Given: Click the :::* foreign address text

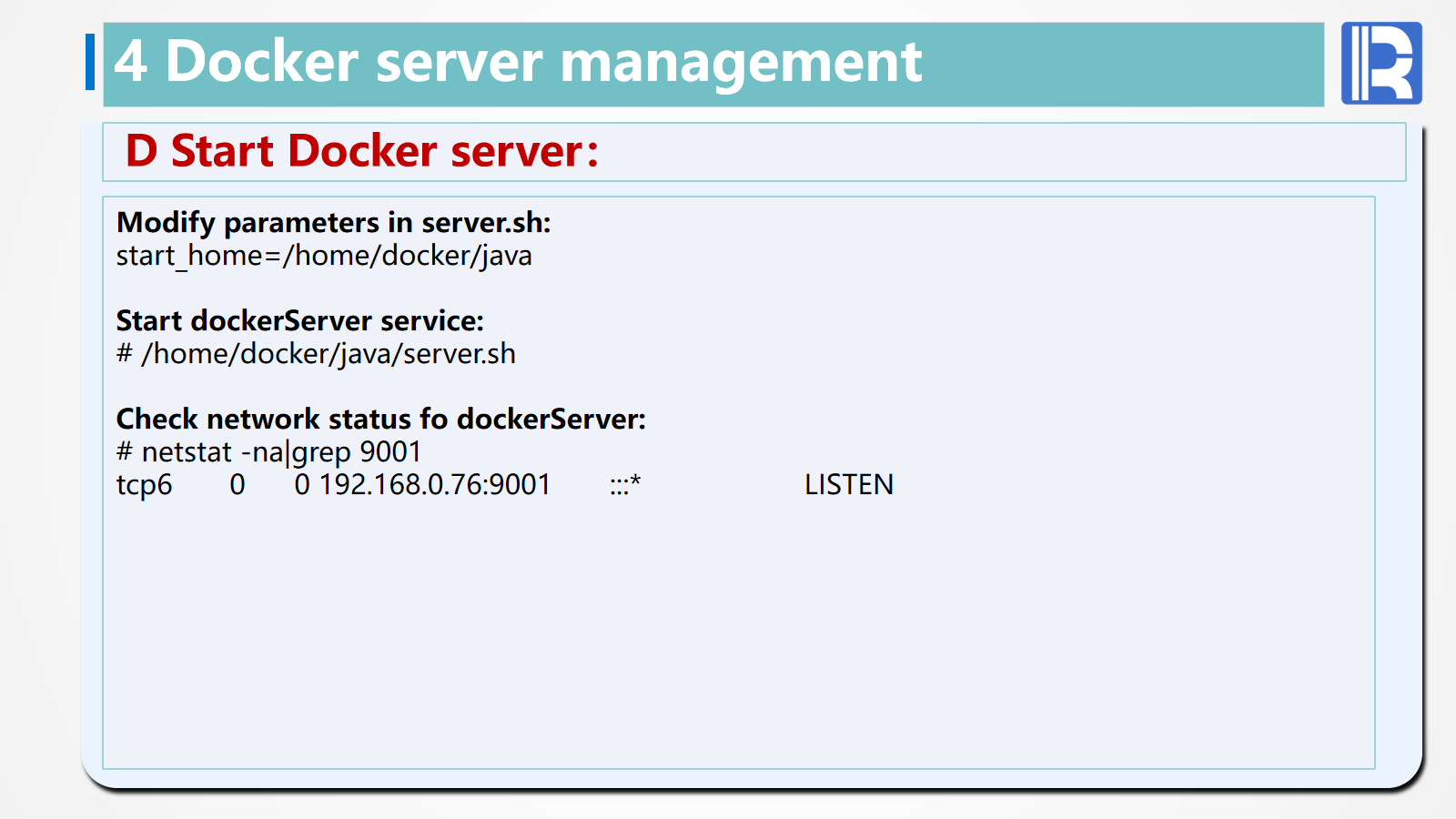Looking at the screenshot, I should 625,485.
